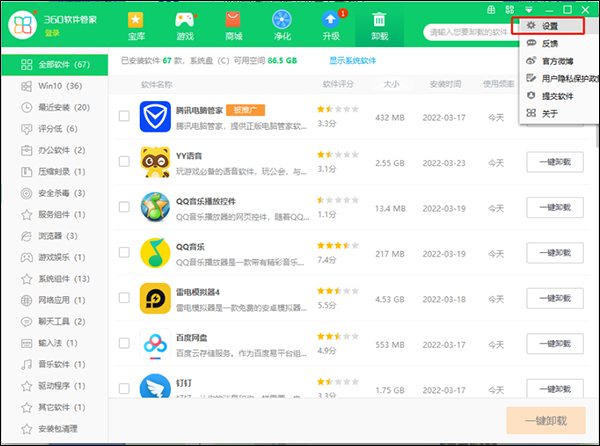The height and width of the screenshot is (446, 600).
Task: Select 最近安装 (20) category
Action: 55,107
